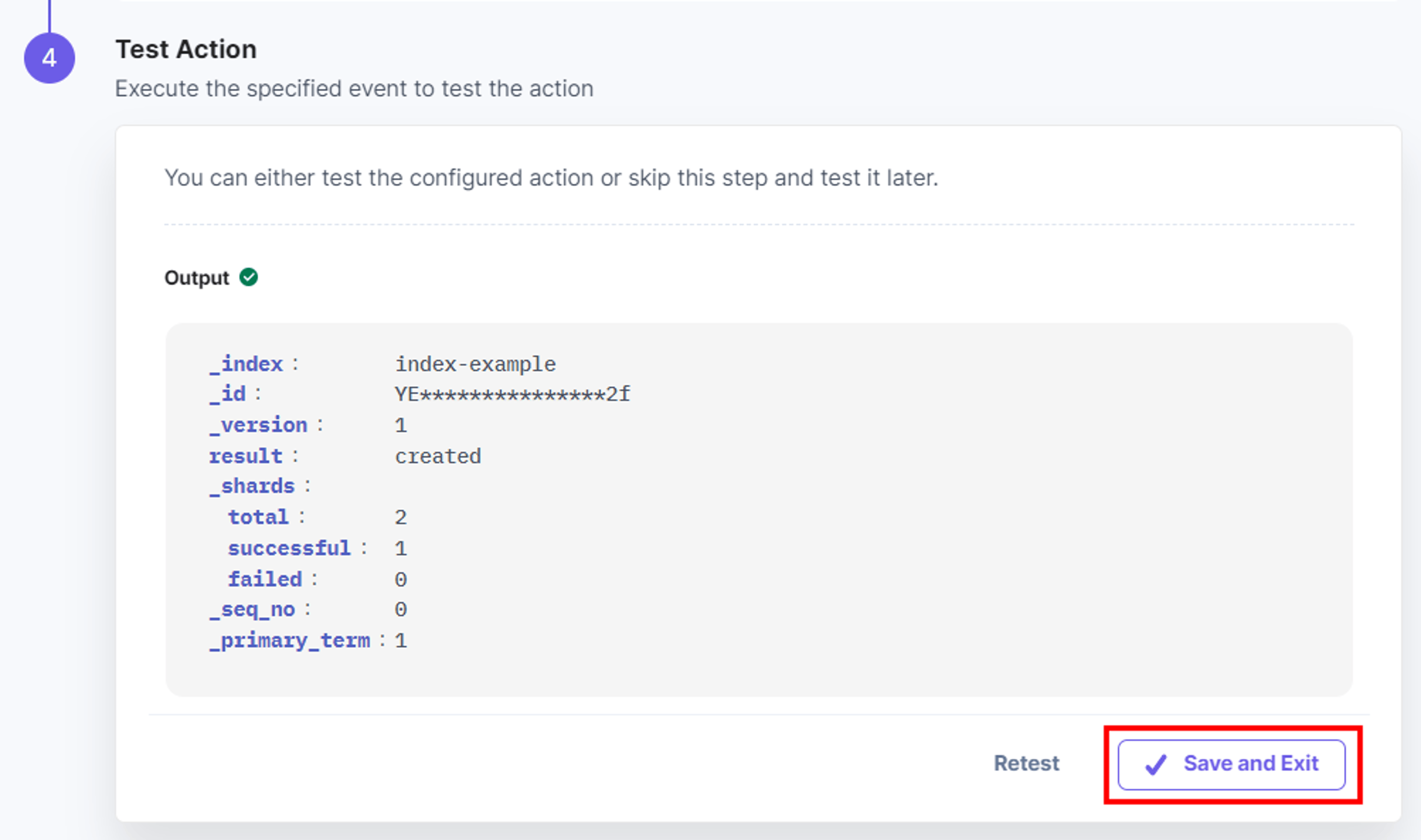
Task: Select the value index-example
Action: tap(476, 364)
